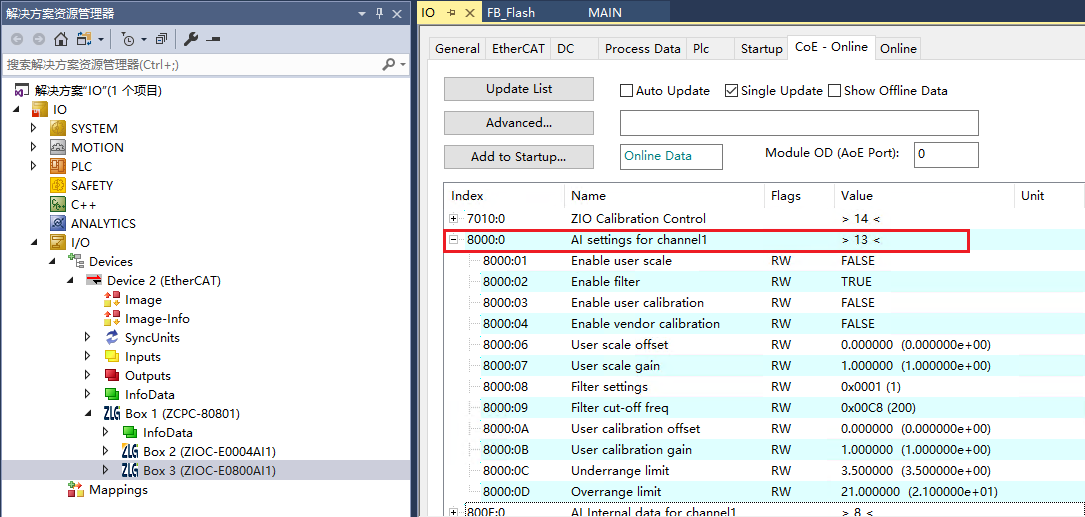This screenshot has width=1085, height=517.
Task: Open the switch views dropdown arrow
Action: tap(101, 39)
